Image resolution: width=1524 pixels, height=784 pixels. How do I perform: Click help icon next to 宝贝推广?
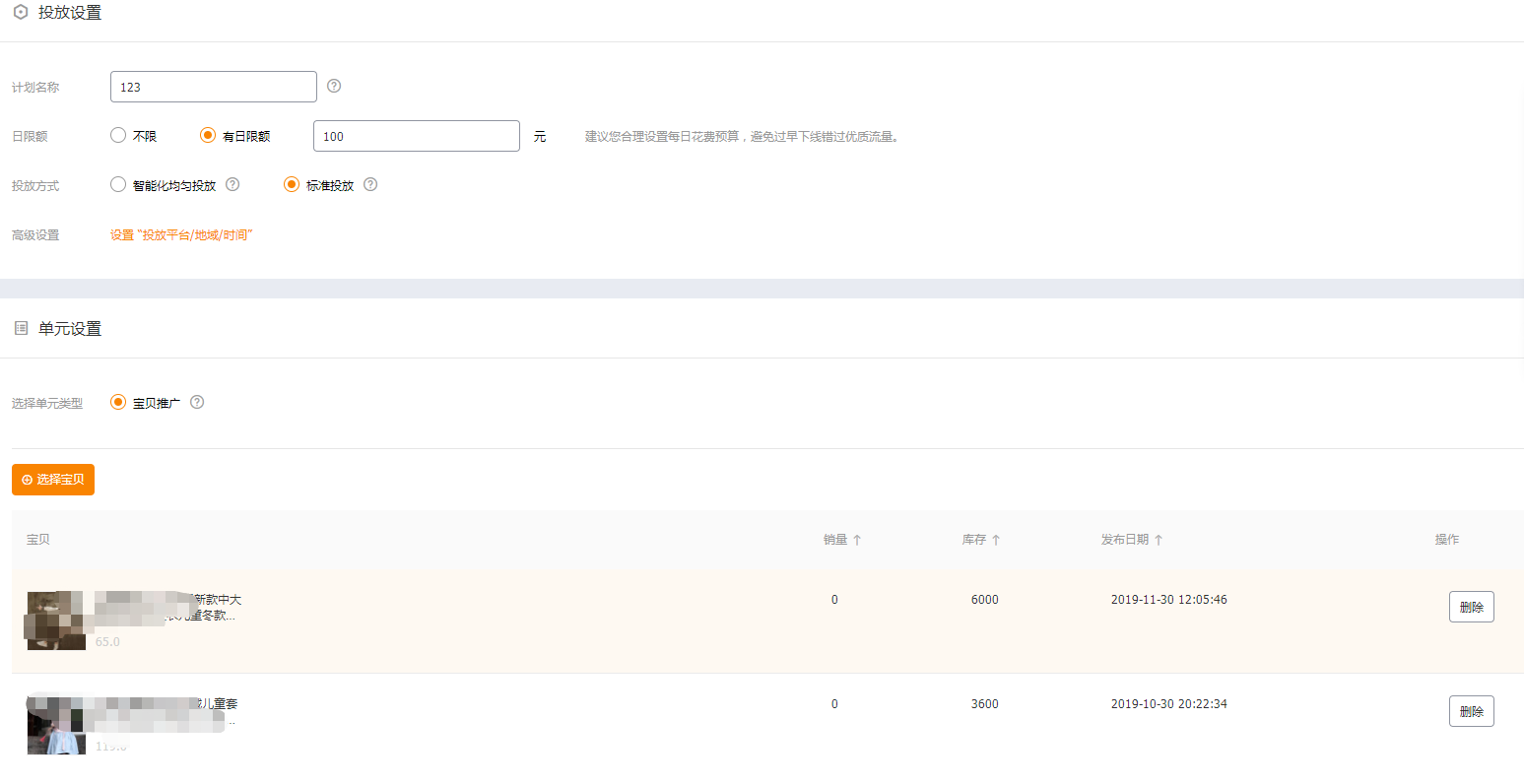[197, 402]
